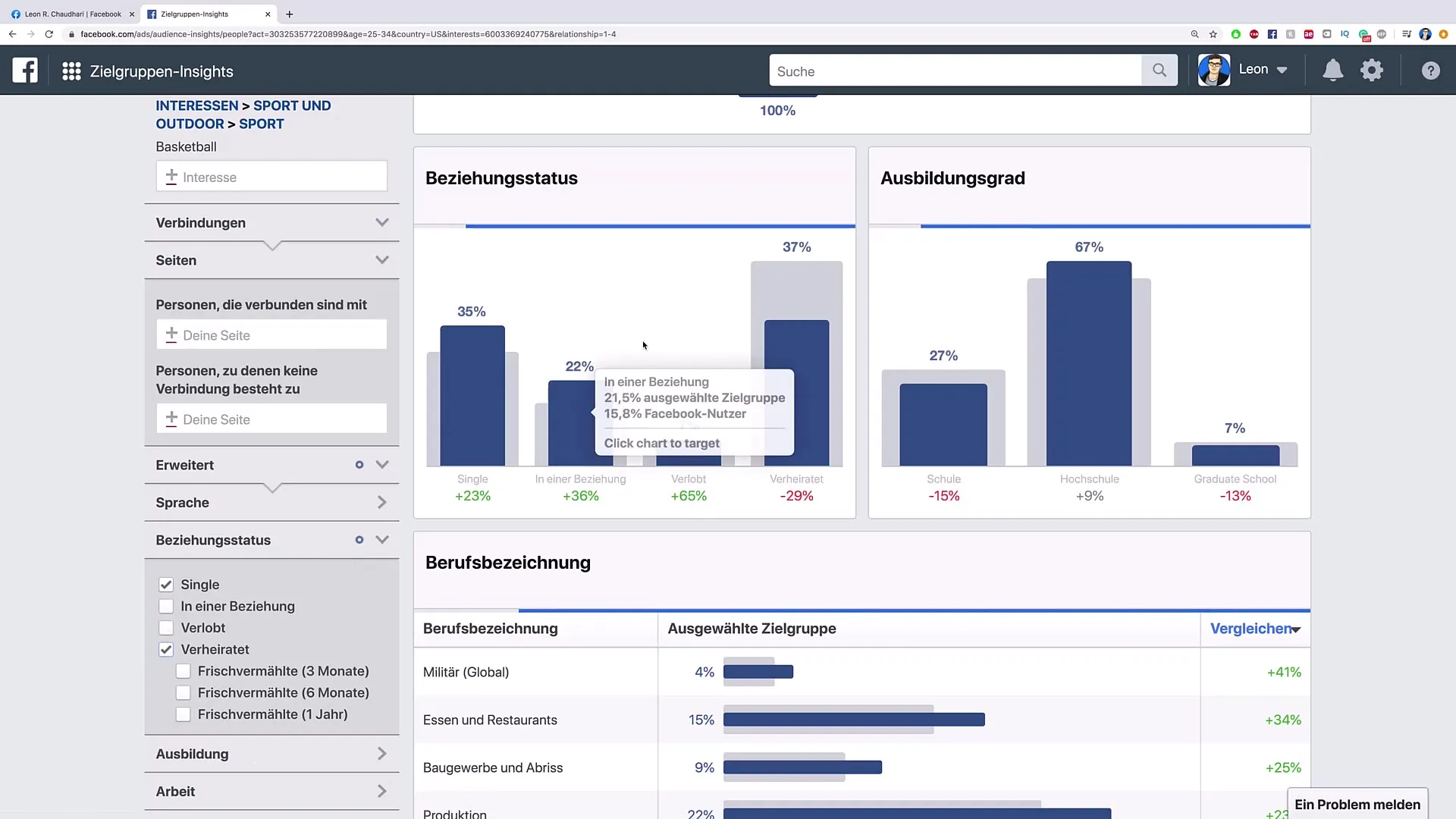Click the help question mark icon
Image resolution: width=1456 pixels, height=819 pixels.
coord(1430,70)
